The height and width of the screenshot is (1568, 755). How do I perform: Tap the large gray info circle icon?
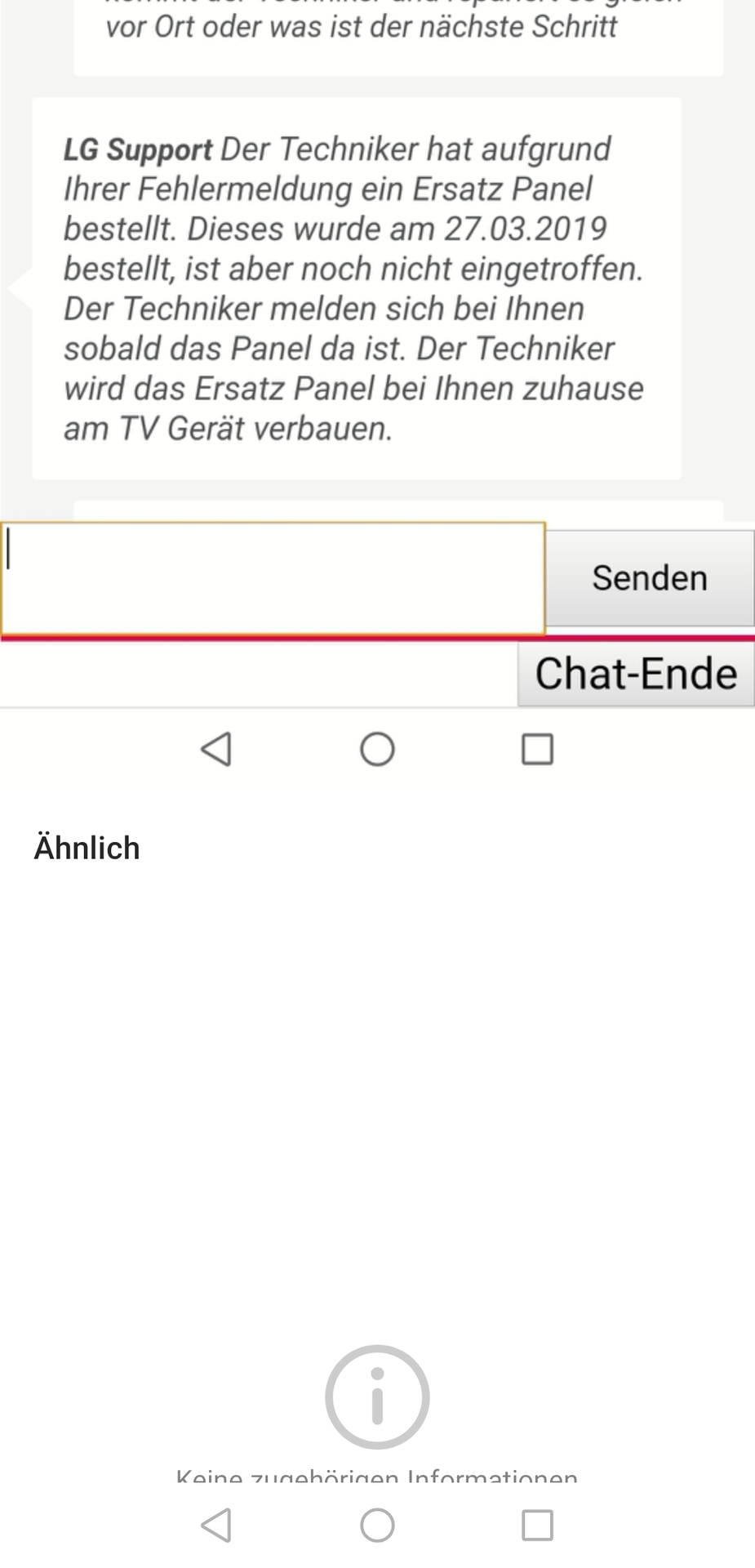pos(377,1396)
